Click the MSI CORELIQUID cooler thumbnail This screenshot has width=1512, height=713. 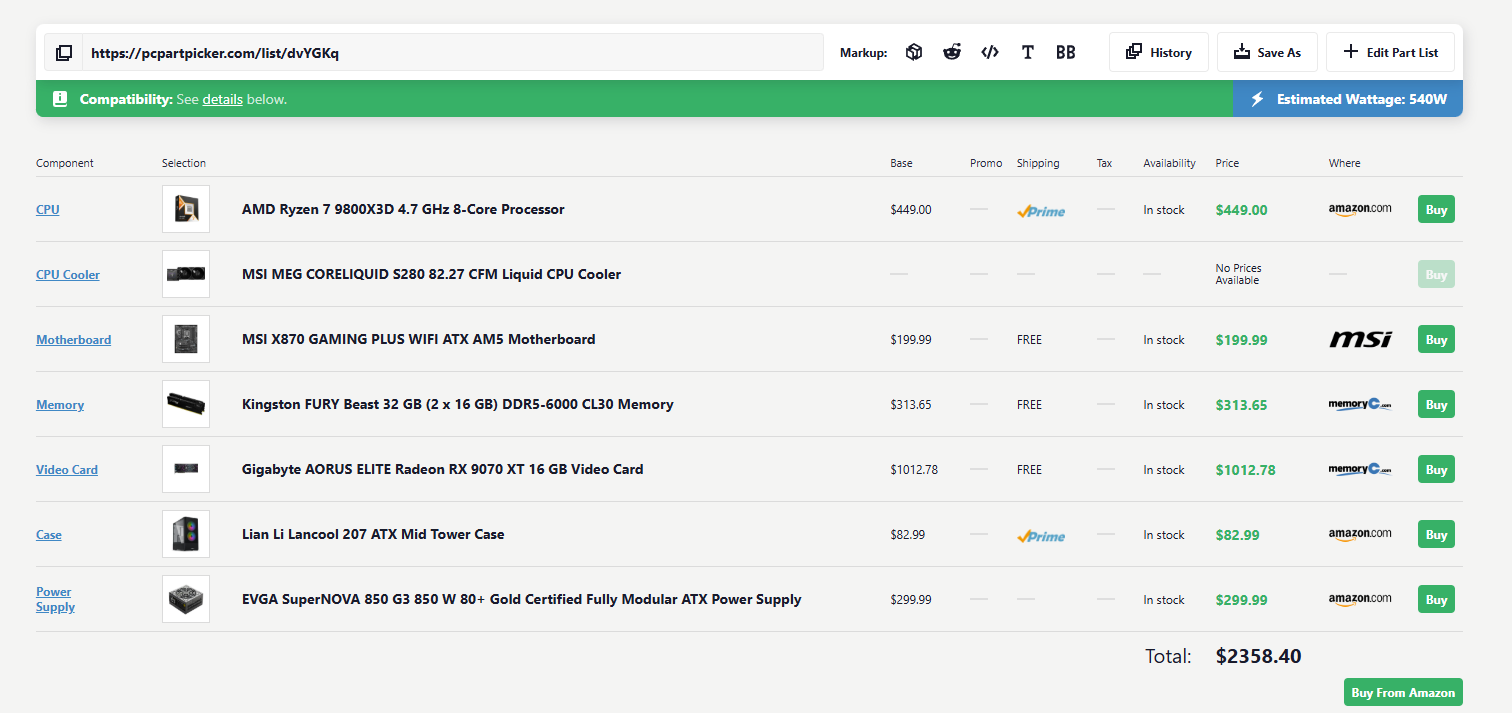[x=186, y=274]
